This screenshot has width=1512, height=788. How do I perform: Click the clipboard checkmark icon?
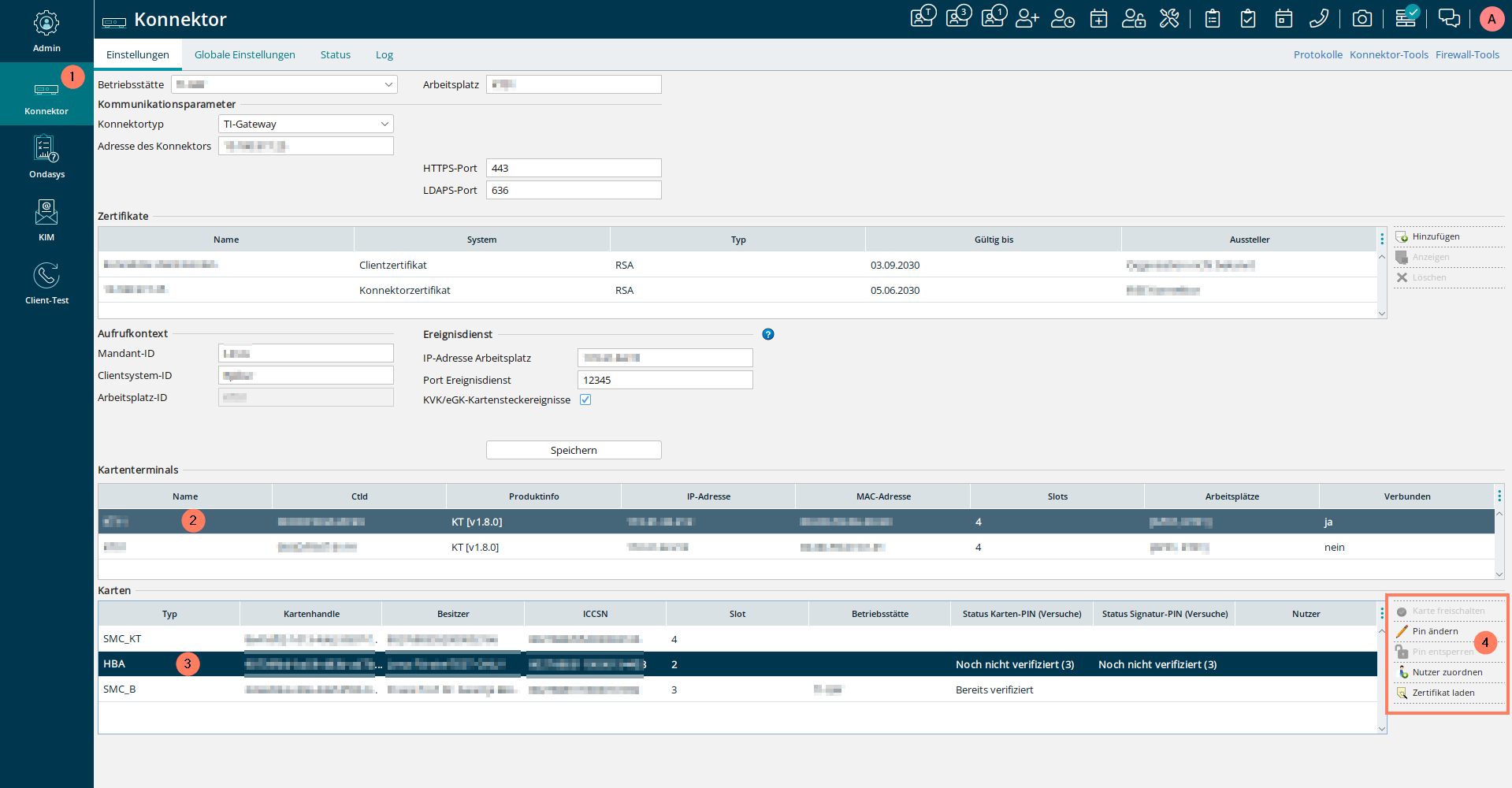pos(1248,18)
